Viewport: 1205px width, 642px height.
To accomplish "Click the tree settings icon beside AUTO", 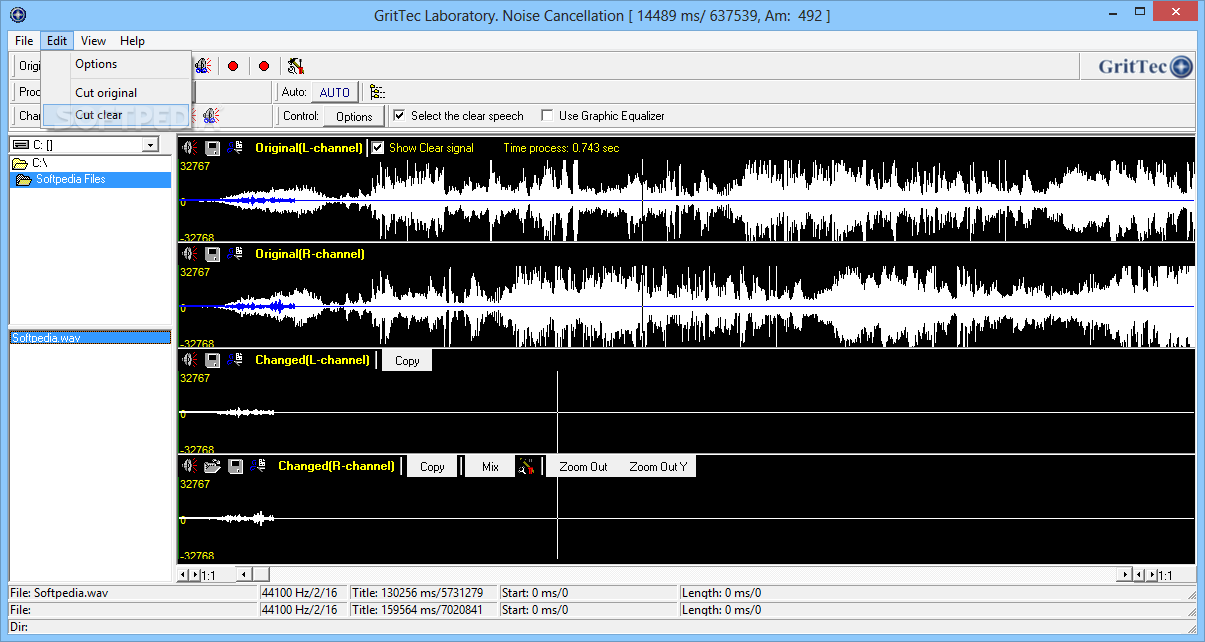I will [x=377, y=92].
